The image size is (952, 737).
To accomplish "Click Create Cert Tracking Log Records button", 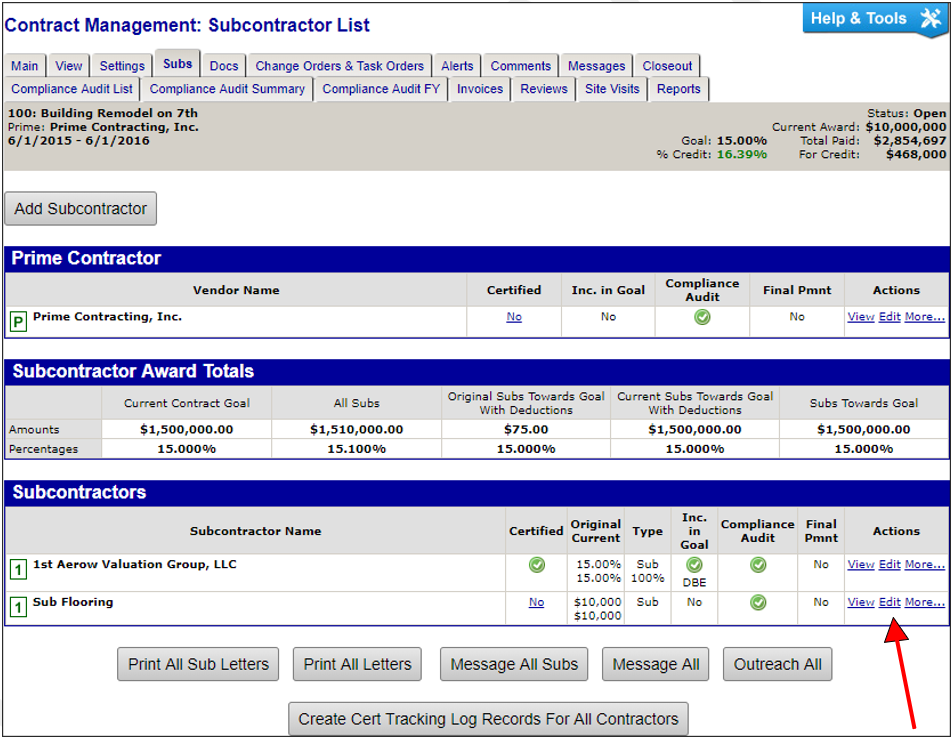I will pyautogui.click(x=488, y=719).
